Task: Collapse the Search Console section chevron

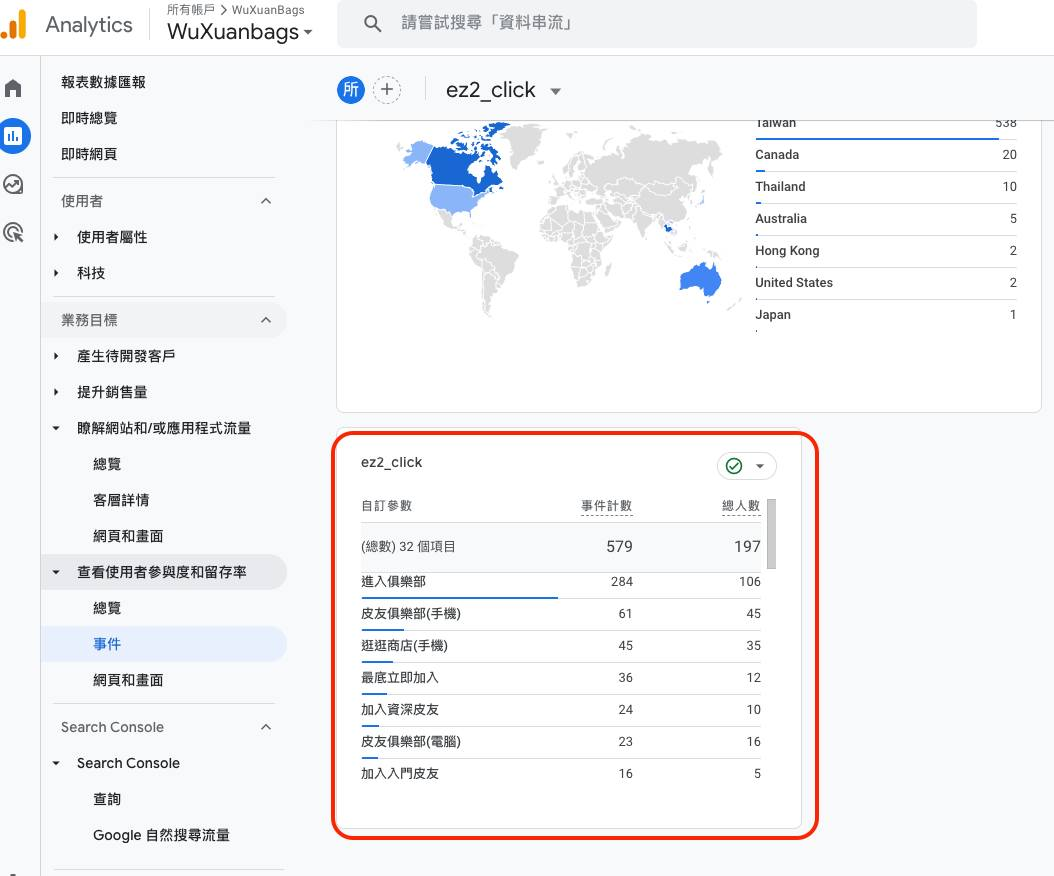Action: pyautogui.click(x=266, y=727)
